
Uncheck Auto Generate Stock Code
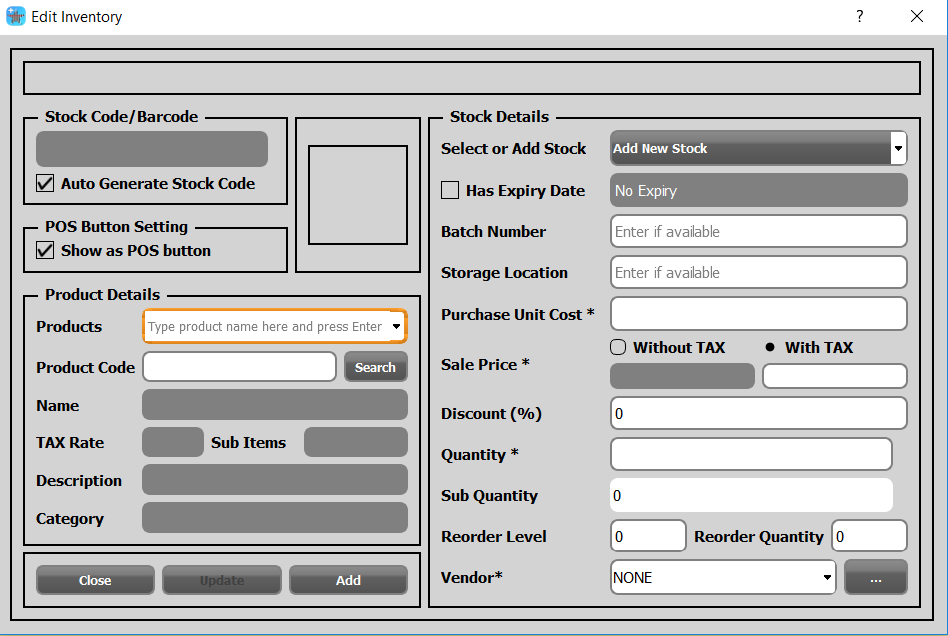[45, 183]
